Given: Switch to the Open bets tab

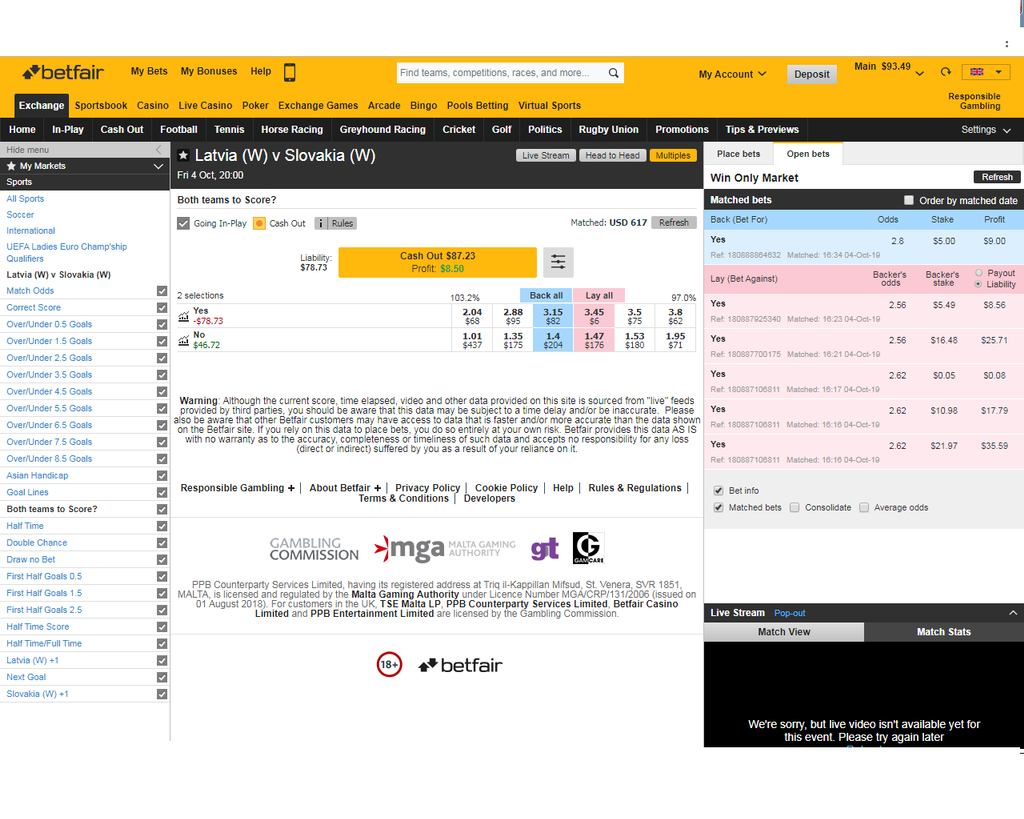Looking at the screenshot, I should 808,154.
